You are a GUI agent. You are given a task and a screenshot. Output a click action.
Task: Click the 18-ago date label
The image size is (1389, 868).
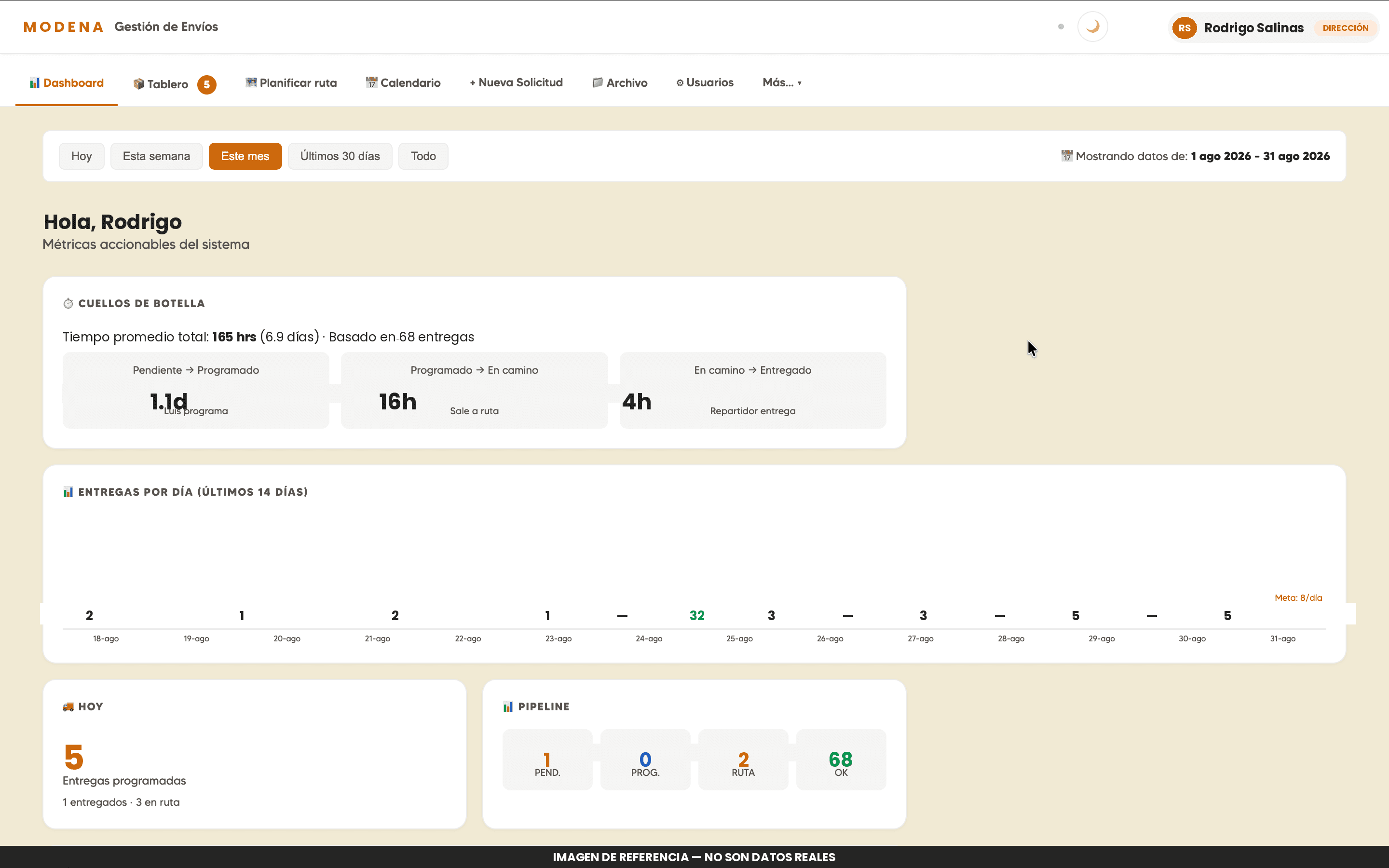[x=106, y=638]
